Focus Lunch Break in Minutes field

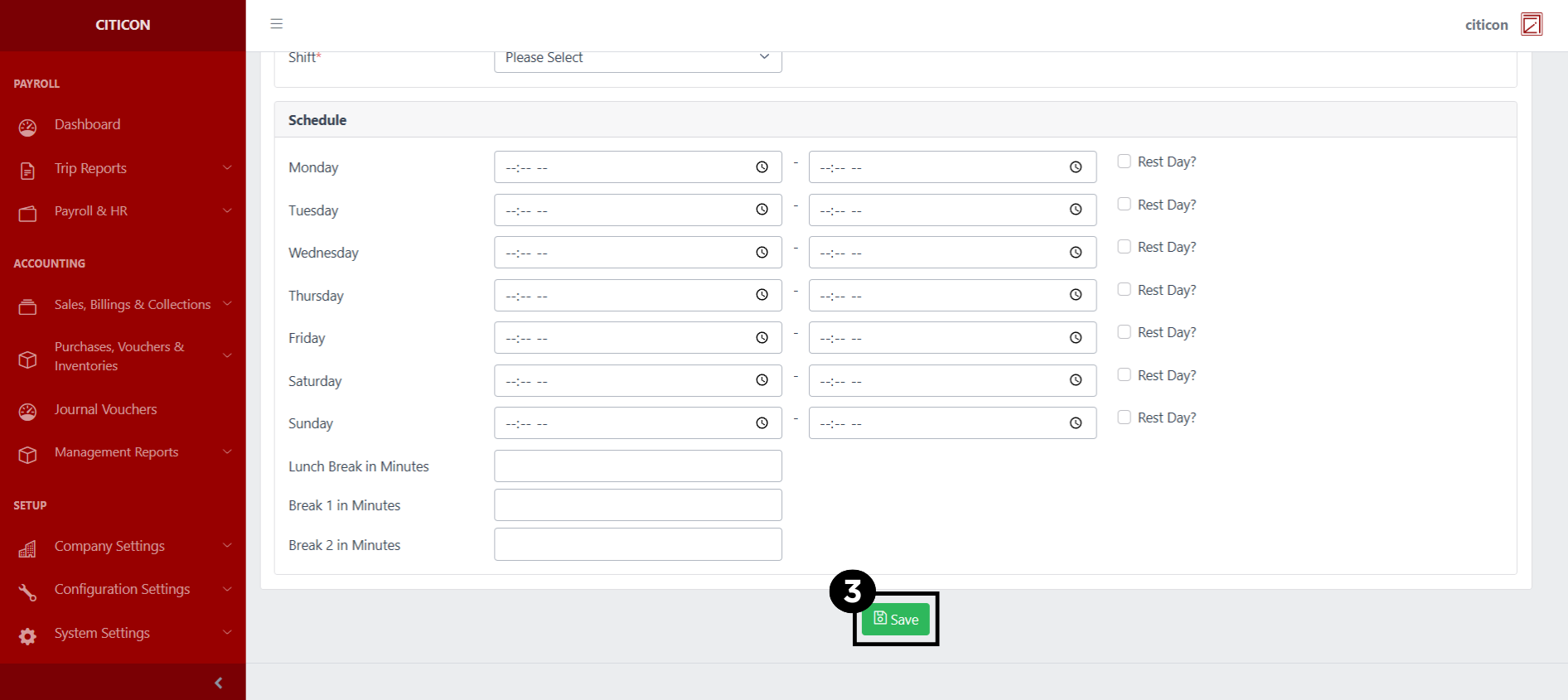(638, 466)
